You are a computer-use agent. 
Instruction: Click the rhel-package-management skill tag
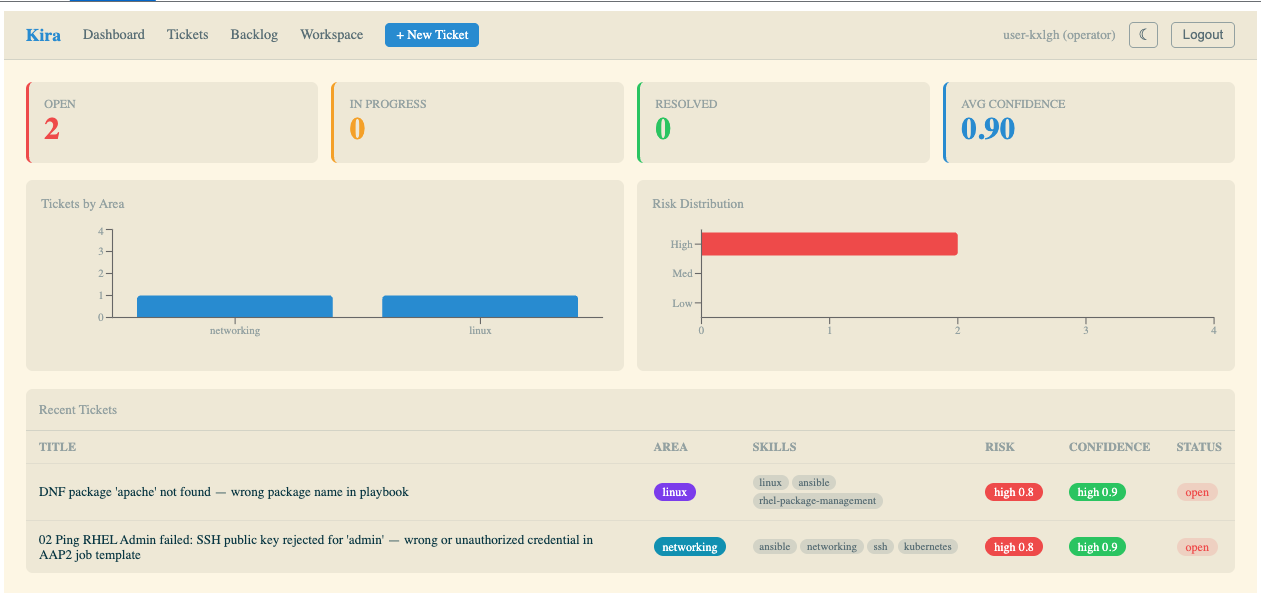pyautogui.click(x=818, y=501)
